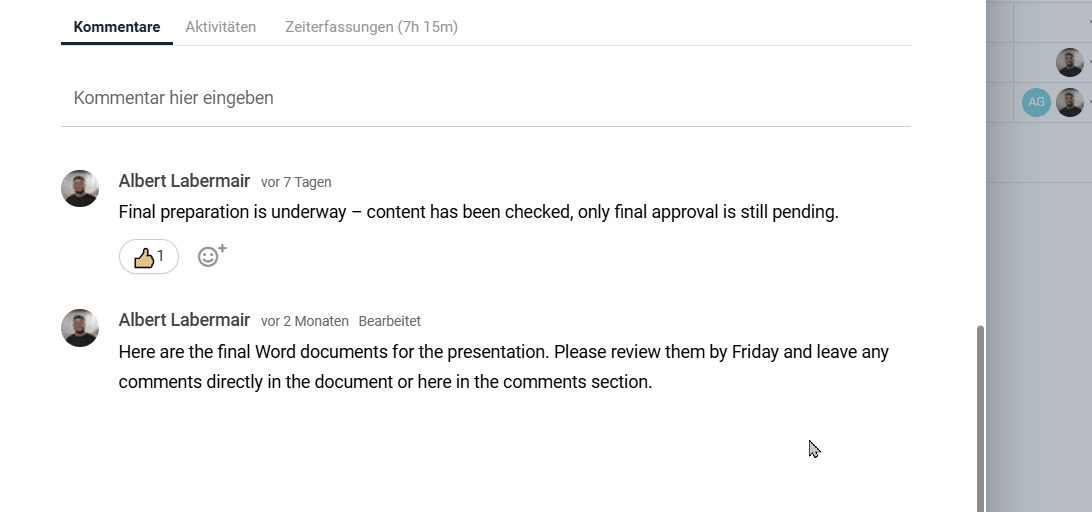The height and width of the screenshot is (512, 1092).
Task: Click the photo avatar next to AG
Action: coord(1069,102)
